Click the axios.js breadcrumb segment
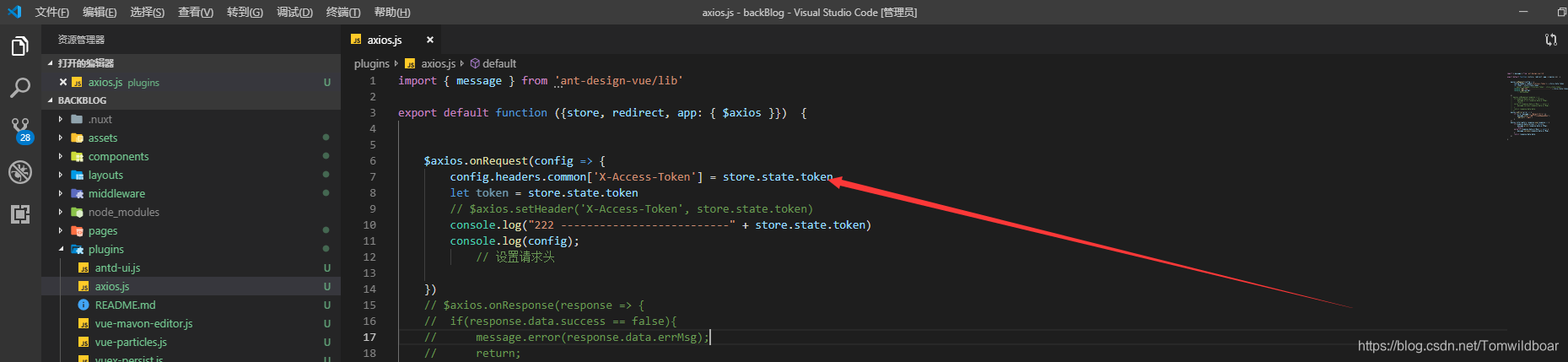 coord(431,63)
